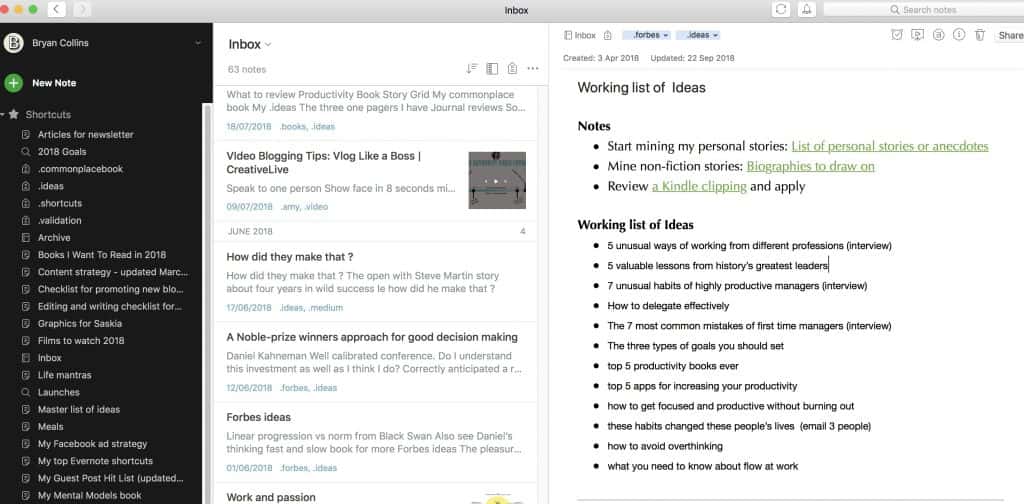Open the .ideas tag dropdown in note header
The width and height of the screenshot is (1024, 504).
point(698,35)
